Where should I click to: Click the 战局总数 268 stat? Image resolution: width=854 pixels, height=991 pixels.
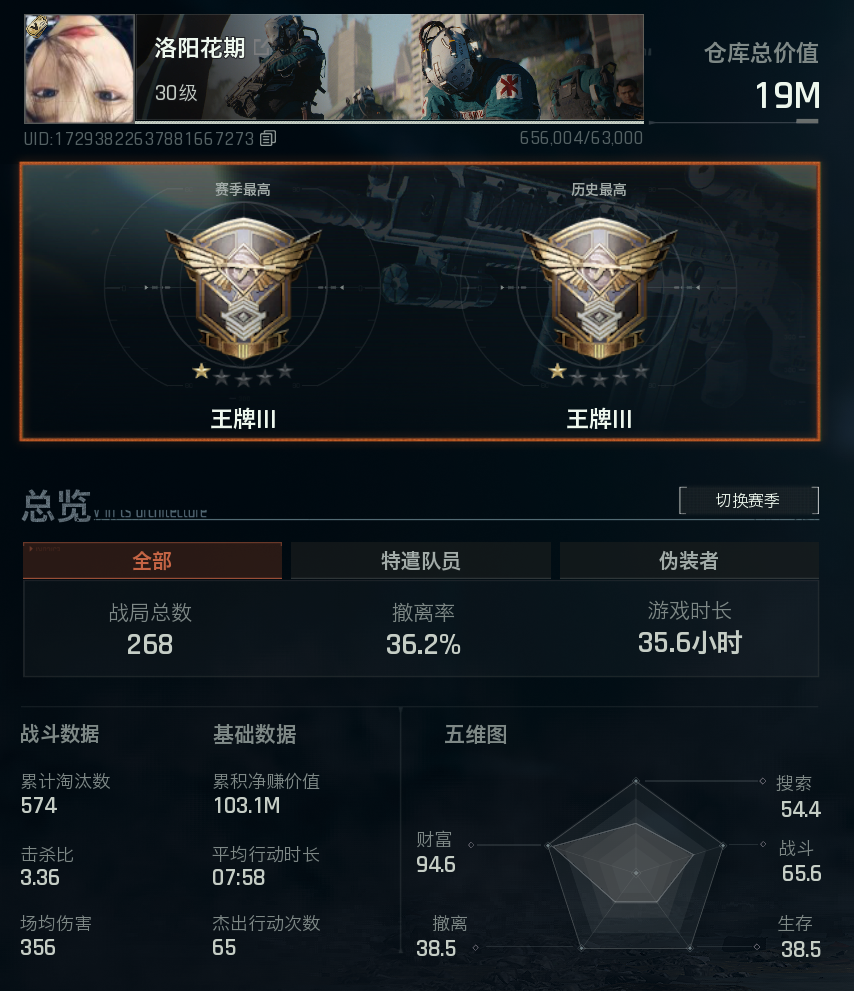pos(150,629)
